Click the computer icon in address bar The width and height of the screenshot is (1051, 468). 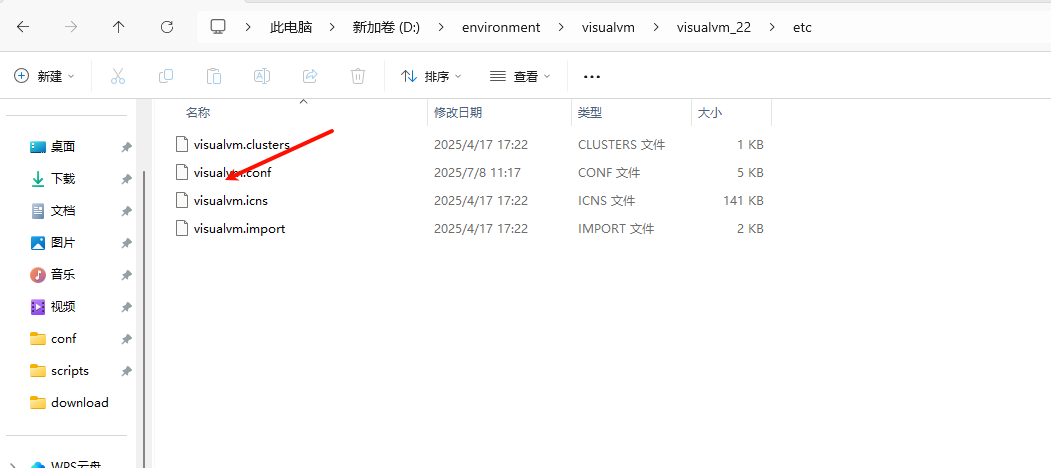218,27
